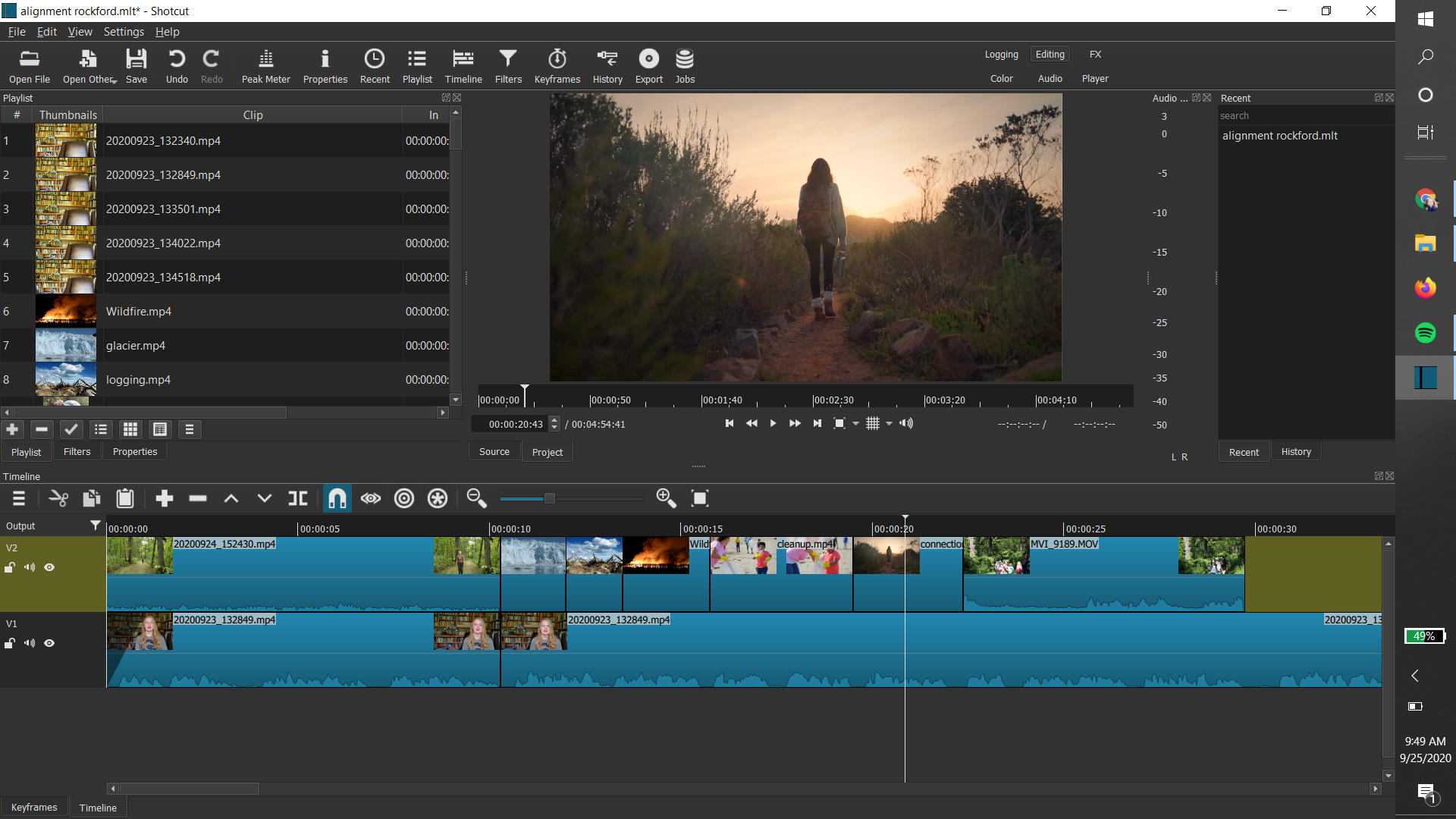Click the timeline paste clipboard icon
Screen dimensions: 1456x819
[x=125, y=498]
